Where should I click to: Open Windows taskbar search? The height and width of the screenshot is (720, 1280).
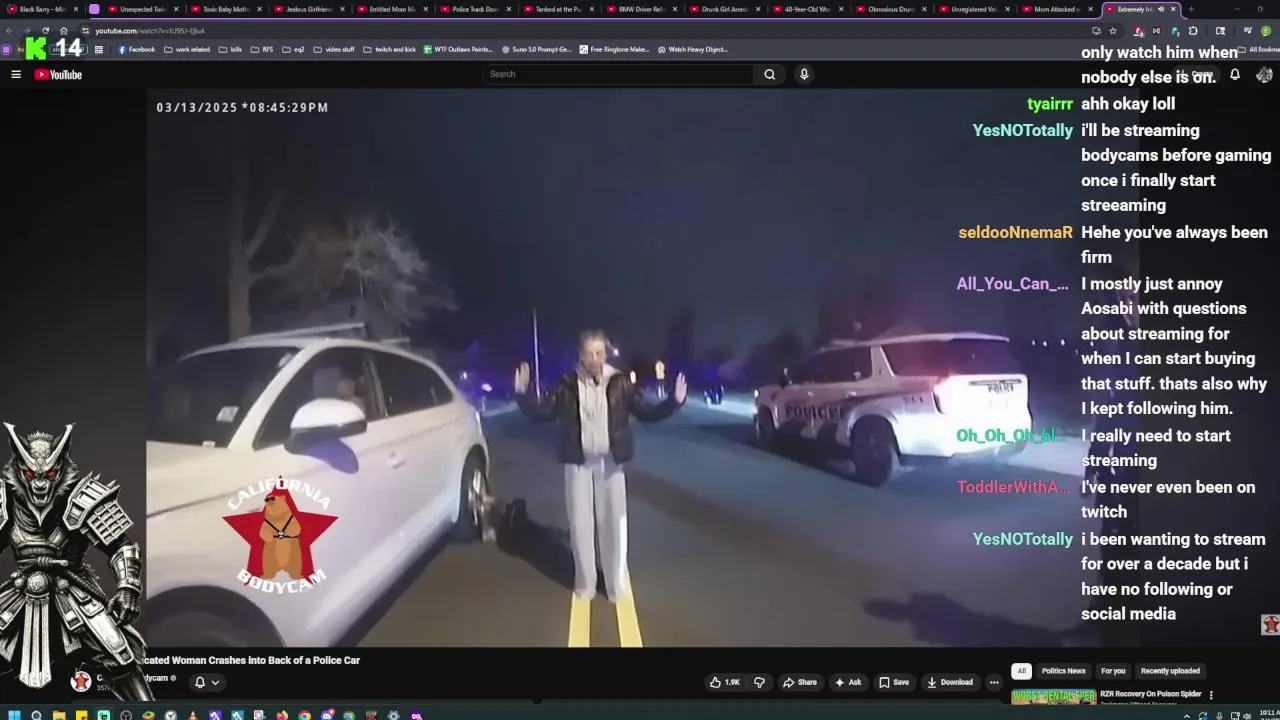point(36,715)
